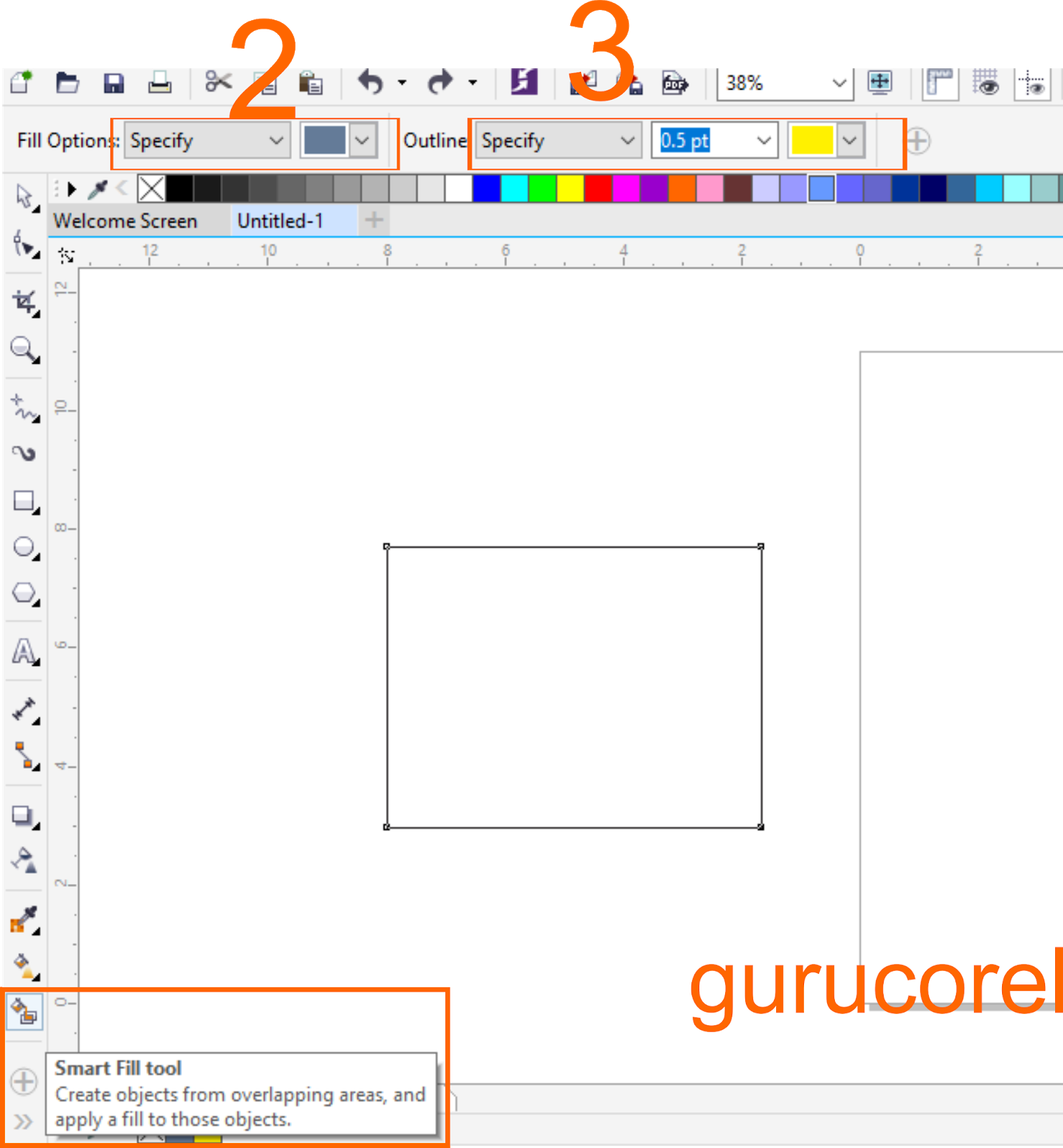Click the top edge of the rectangle

tap(574, 547)
